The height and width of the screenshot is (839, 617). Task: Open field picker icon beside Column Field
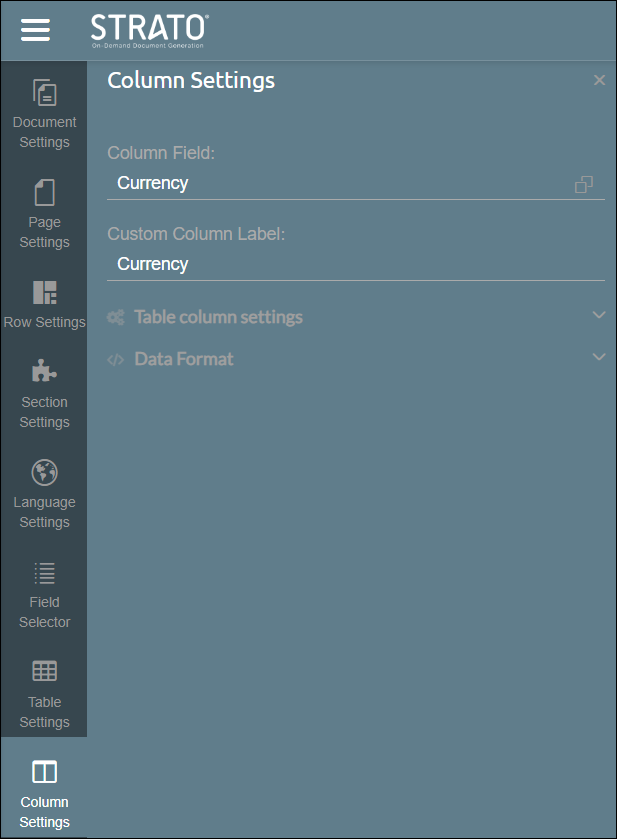(584, 184)
